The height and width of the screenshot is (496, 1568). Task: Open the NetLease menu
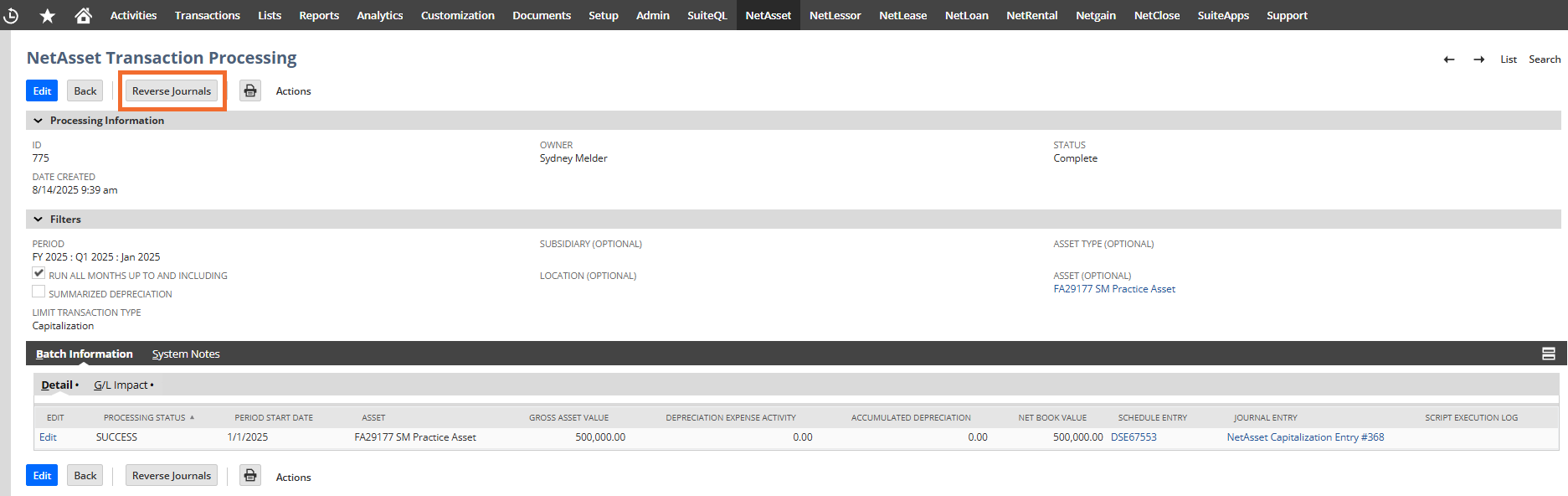pos(902,15)
